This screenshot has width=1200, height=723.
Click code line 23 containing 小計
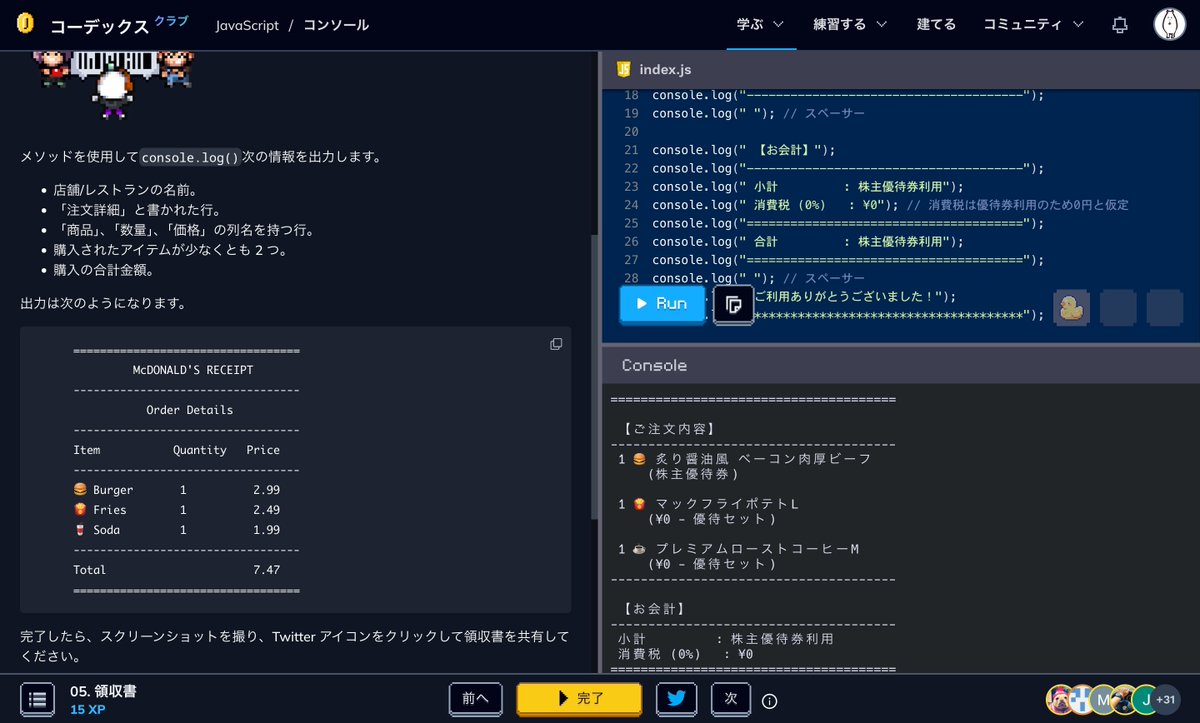pyautogui.click(x=807, y=186)
